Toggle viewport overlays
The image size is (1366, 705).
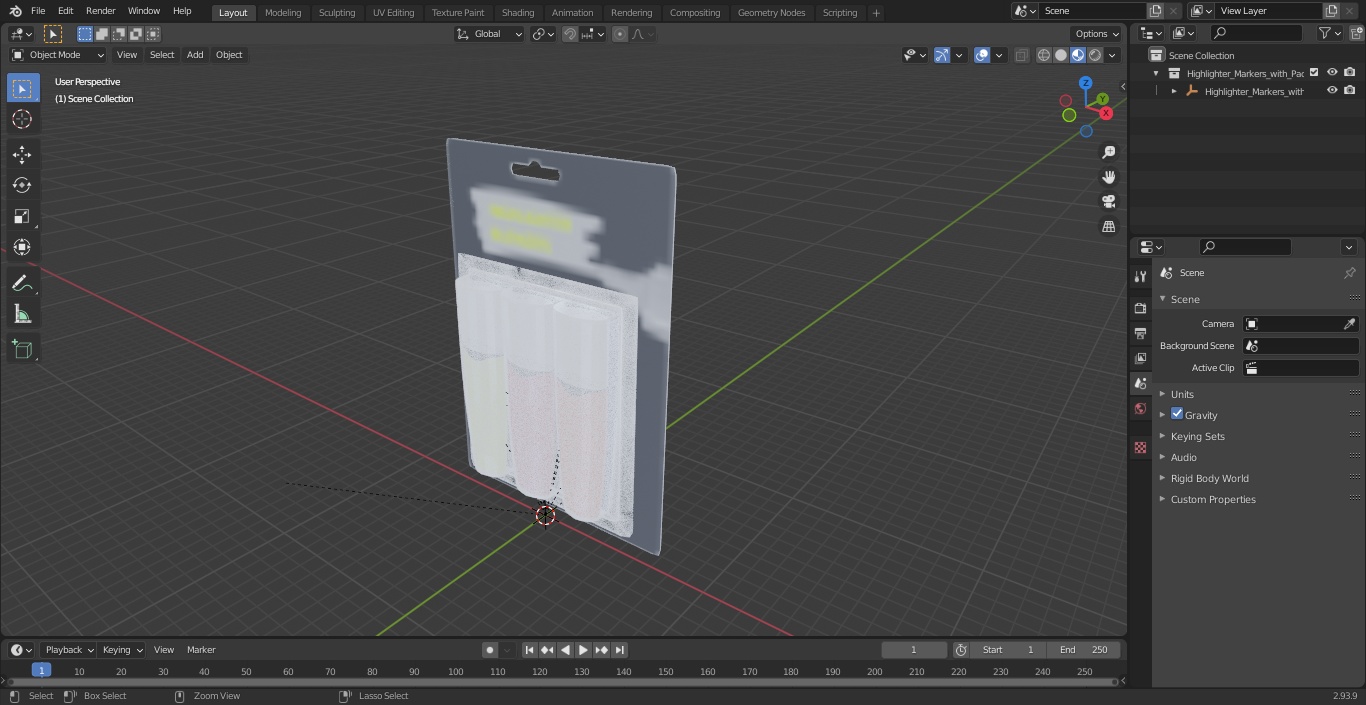coord(982,55)
